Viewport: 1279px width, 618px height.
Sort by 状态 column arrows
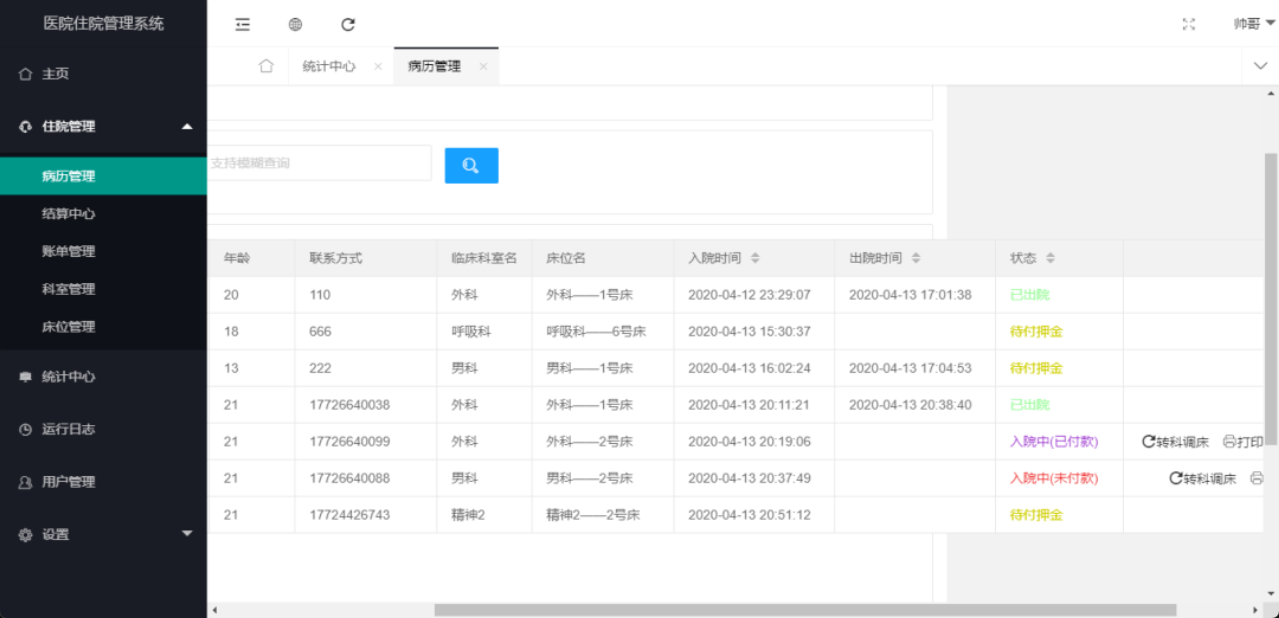click(x=1050, y=258)
